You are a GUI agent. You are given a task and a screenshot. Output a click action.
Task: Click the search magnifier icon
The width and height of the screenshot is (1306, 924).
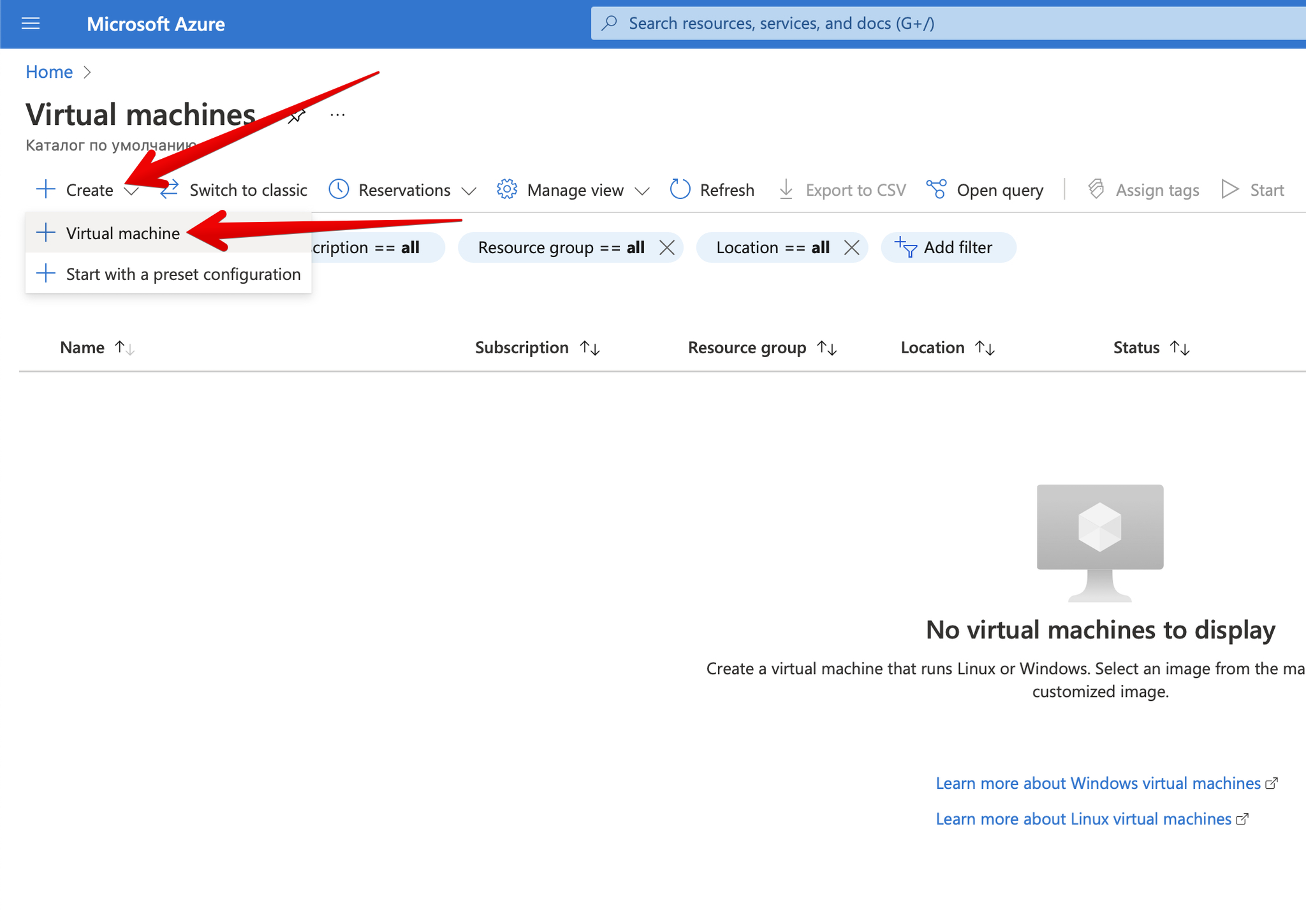point(609,23)
